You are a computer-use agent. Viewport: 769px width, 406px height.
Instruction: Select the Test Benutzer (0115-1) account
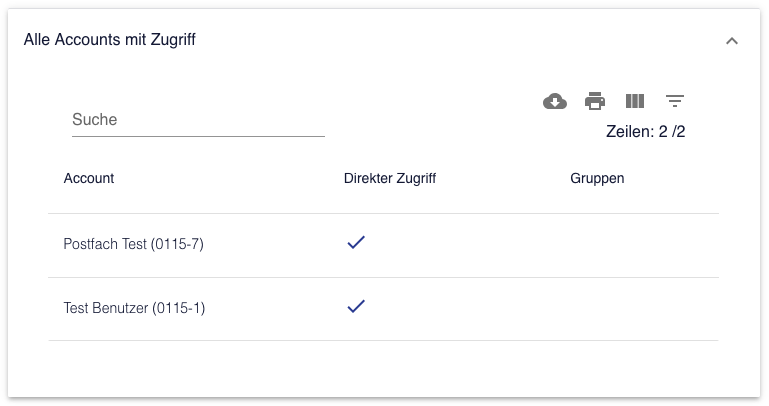tap(134, 308)
